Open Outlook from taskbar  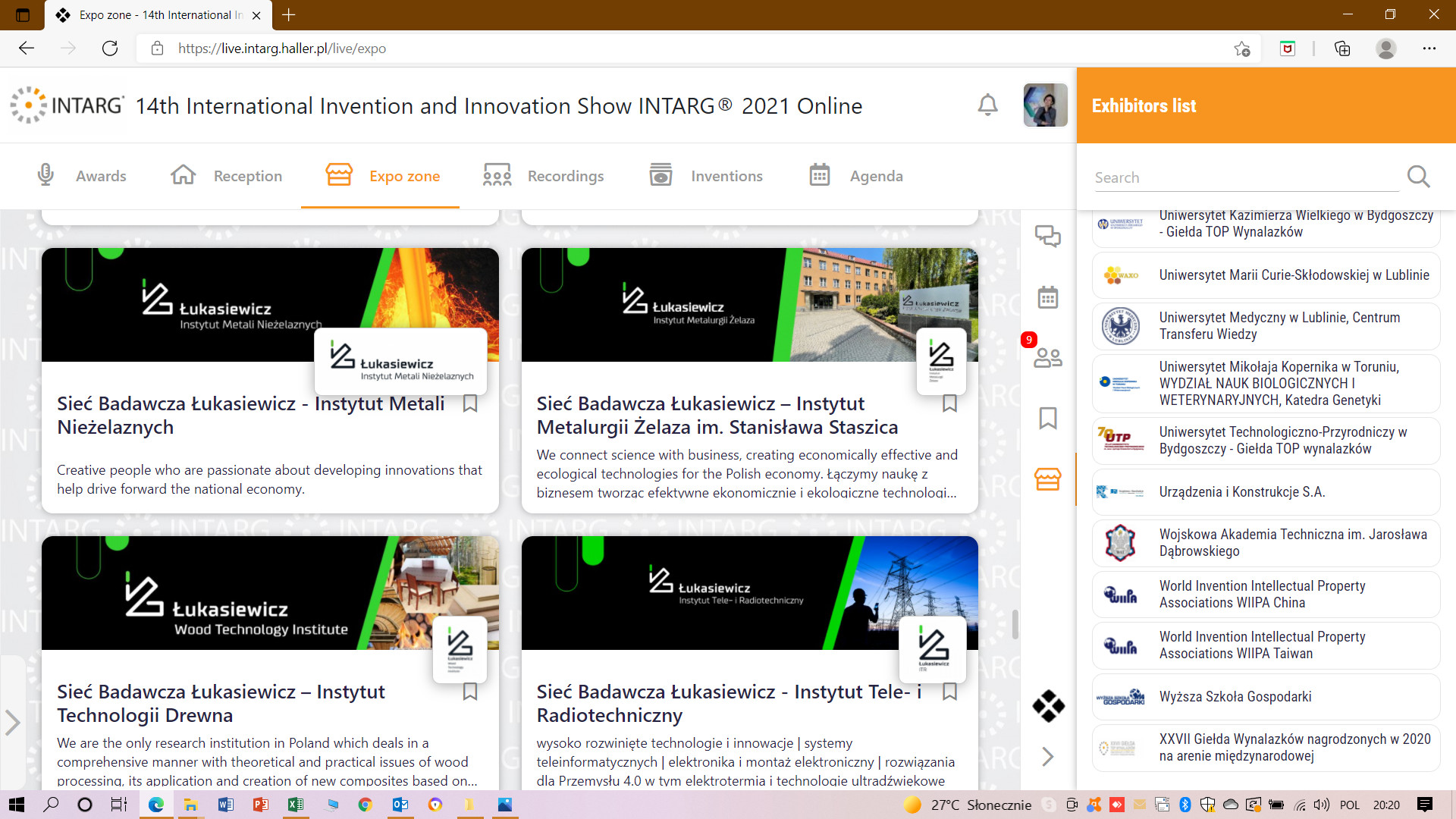click(x=400, y=805)
